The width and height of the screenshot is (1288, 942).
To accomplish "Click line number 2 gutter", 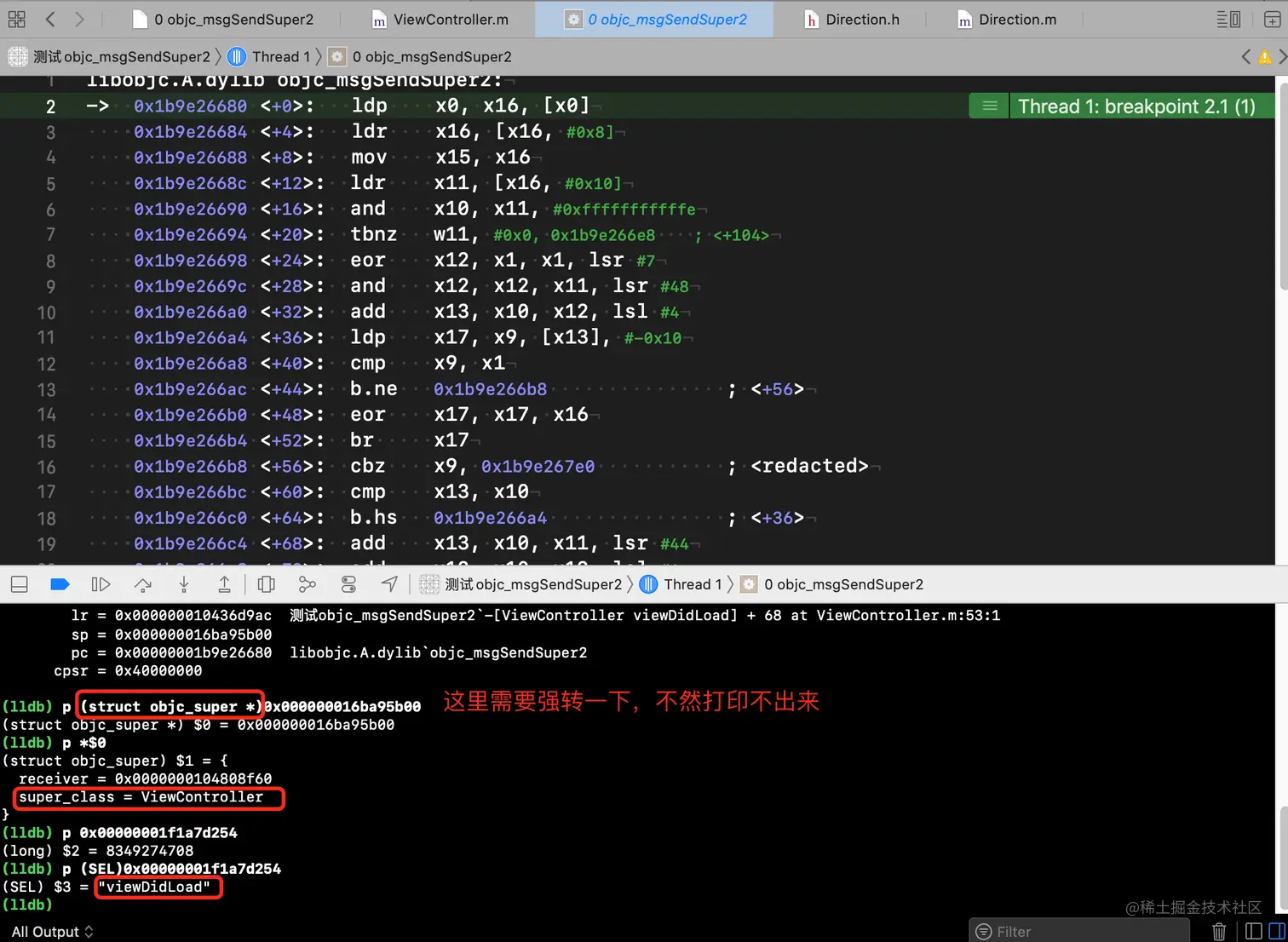I will click(50, 106).
